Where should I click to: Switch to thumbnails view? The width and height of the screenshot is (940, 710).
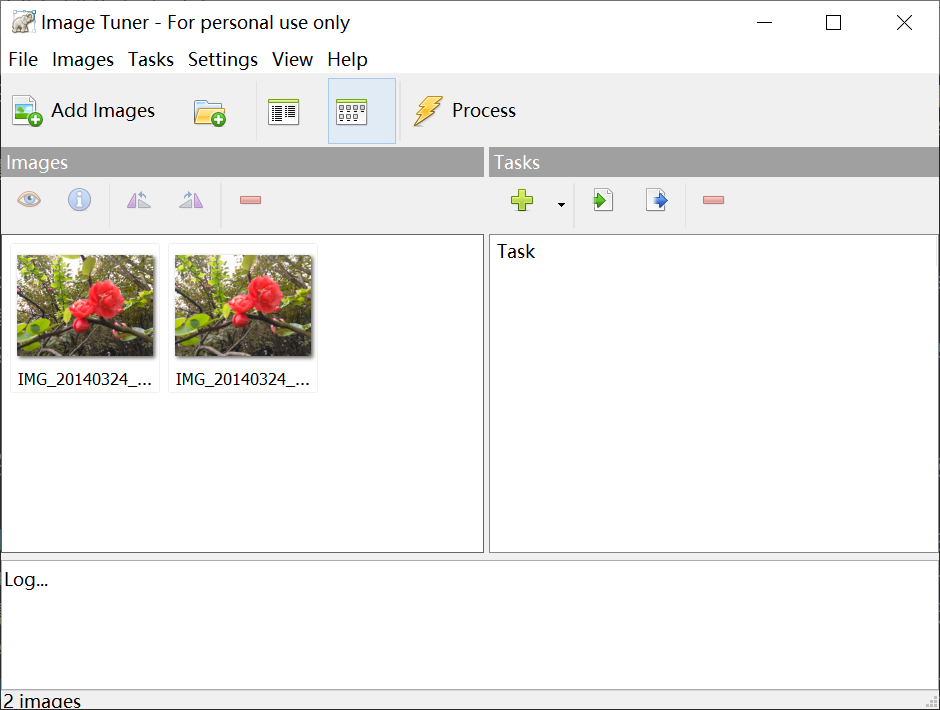coord(361,111)
